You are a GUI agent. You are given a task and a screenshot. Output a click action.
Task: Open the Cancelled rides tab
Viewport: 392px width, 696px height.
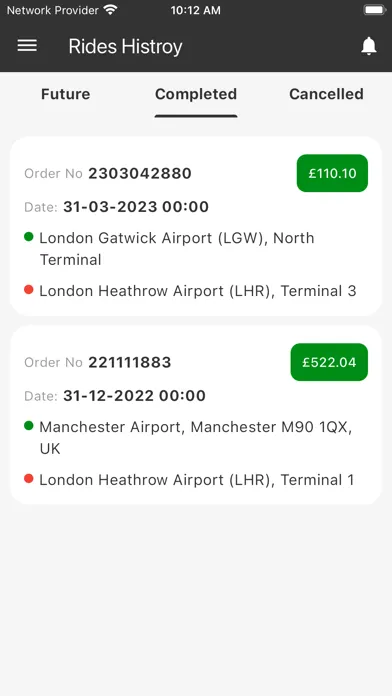click(326, 94)
